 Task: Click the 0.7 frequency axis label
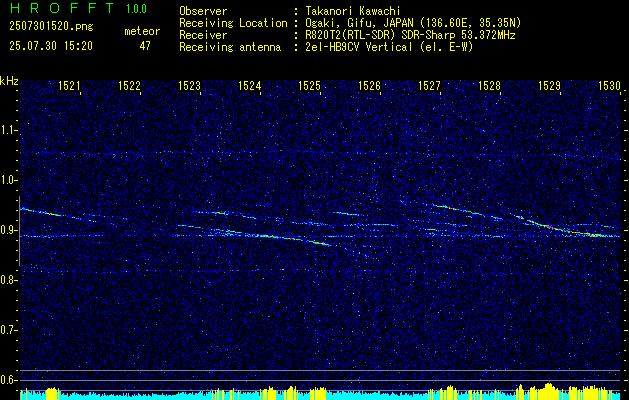coord(9,330)
